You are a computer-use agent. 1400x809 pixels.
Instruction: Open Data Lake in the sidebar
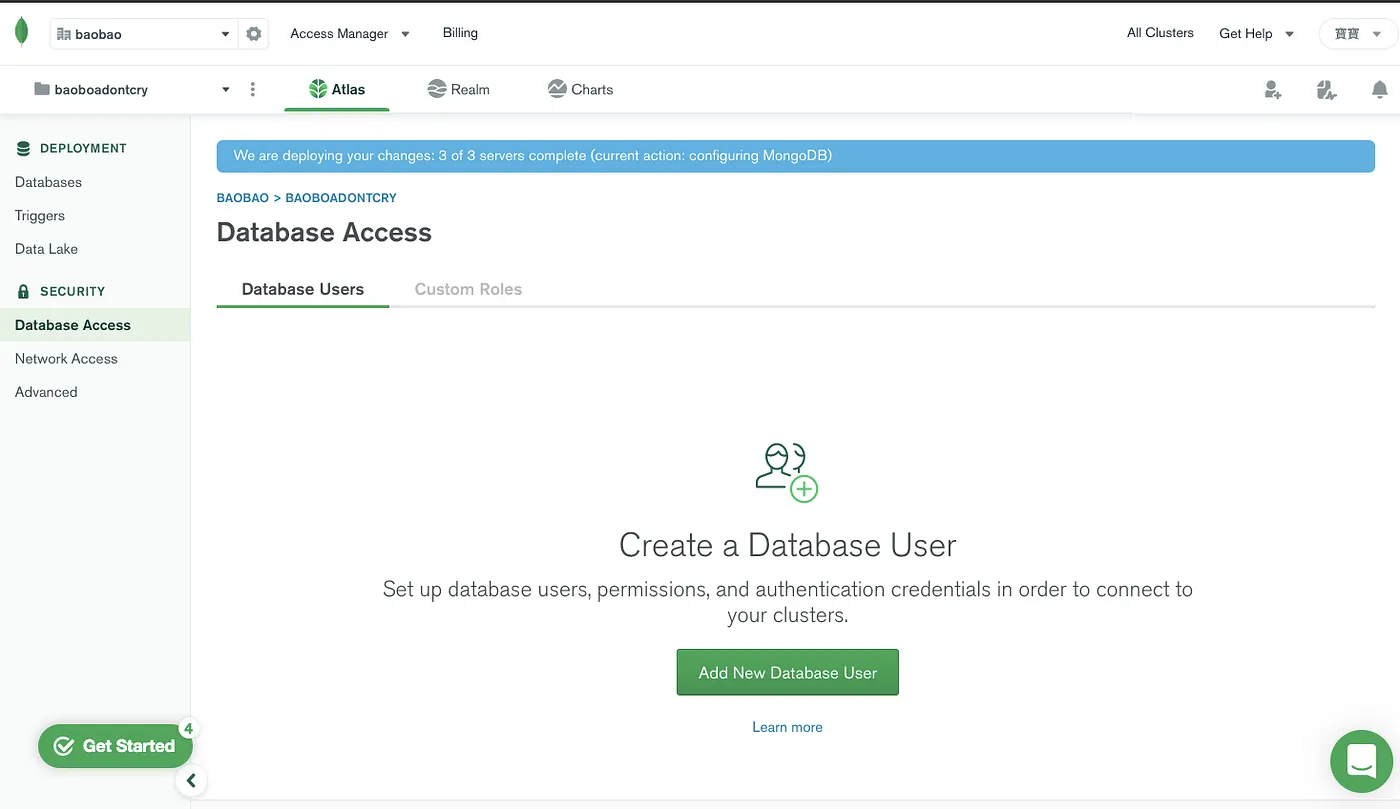(x=46, y=249)
